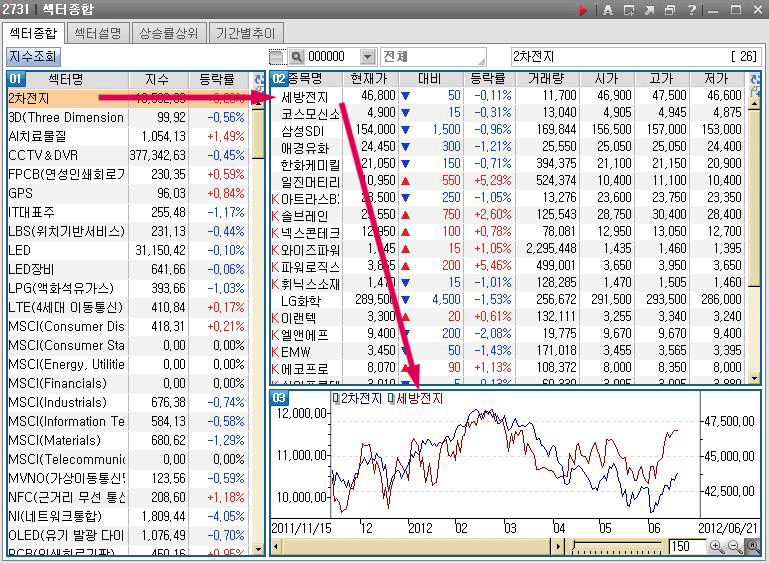Select the 파워로직스 stock row
Screen dimensions: 769x563
[x=508, y=265]
